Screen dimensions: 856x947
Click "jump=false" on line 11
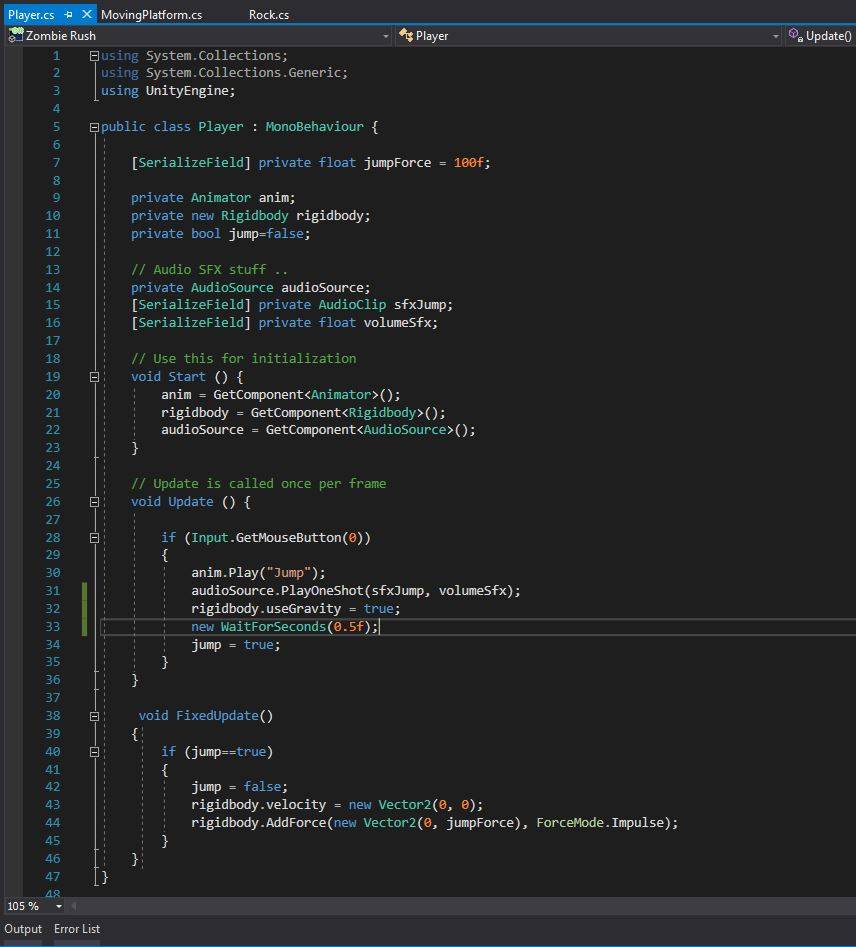click(x=266, y=234)
